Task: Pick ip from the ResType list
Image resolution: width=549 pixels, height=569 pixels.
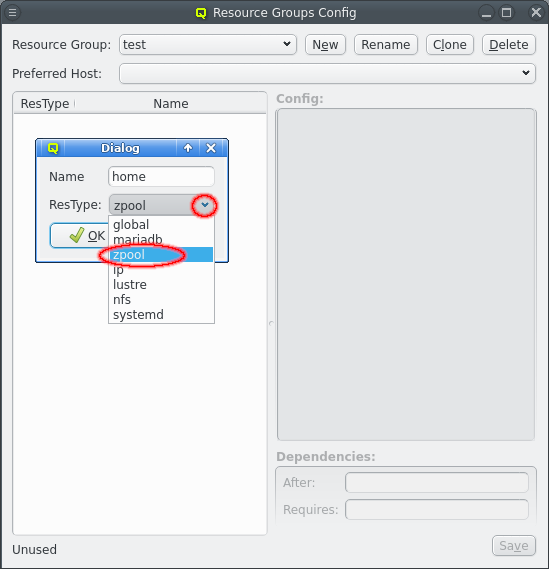Action: coord(161,270)
